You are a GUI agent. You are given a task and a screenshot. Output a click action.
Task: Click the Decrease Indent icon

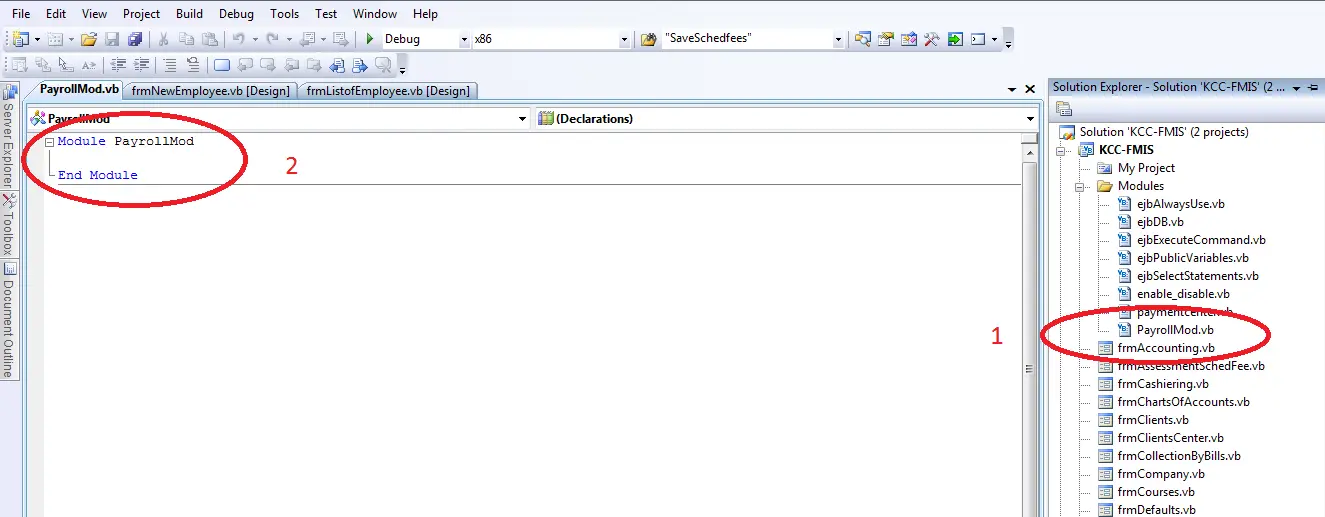[118, 65]
